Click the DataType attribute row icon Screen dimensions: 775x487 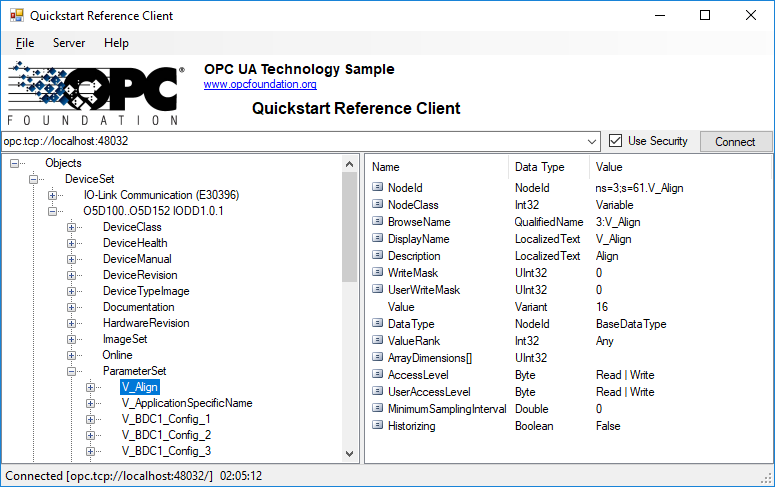pyautogui.click(x=378, y=323)
